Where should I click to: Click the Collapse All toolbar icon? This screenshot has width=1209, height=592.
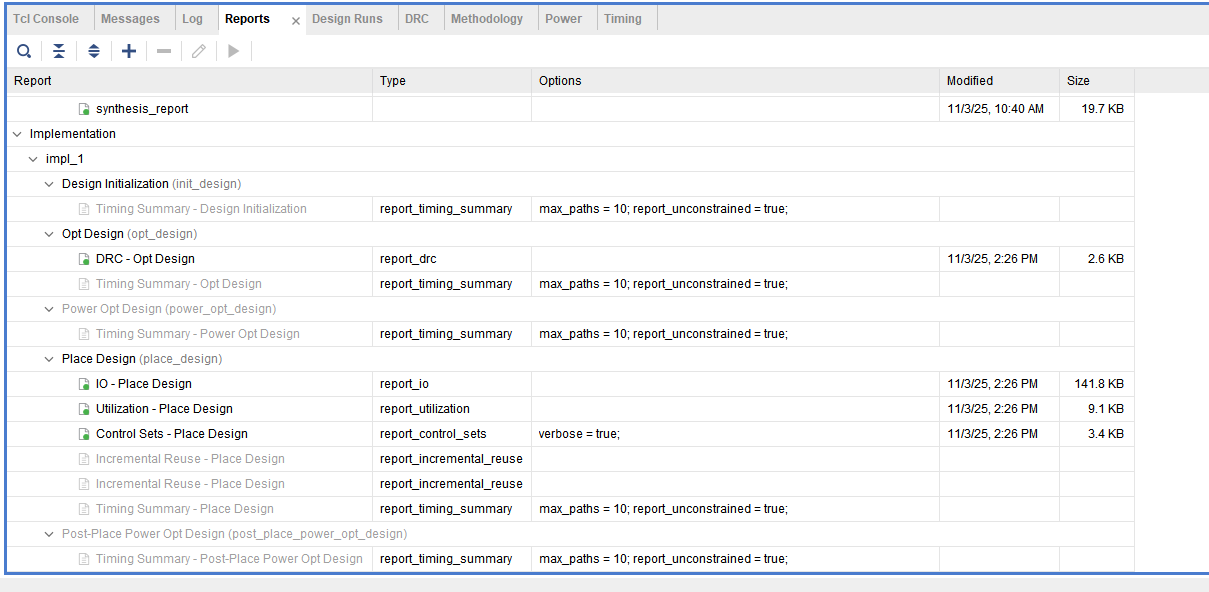pyautogui.click(x=59, y=51)
